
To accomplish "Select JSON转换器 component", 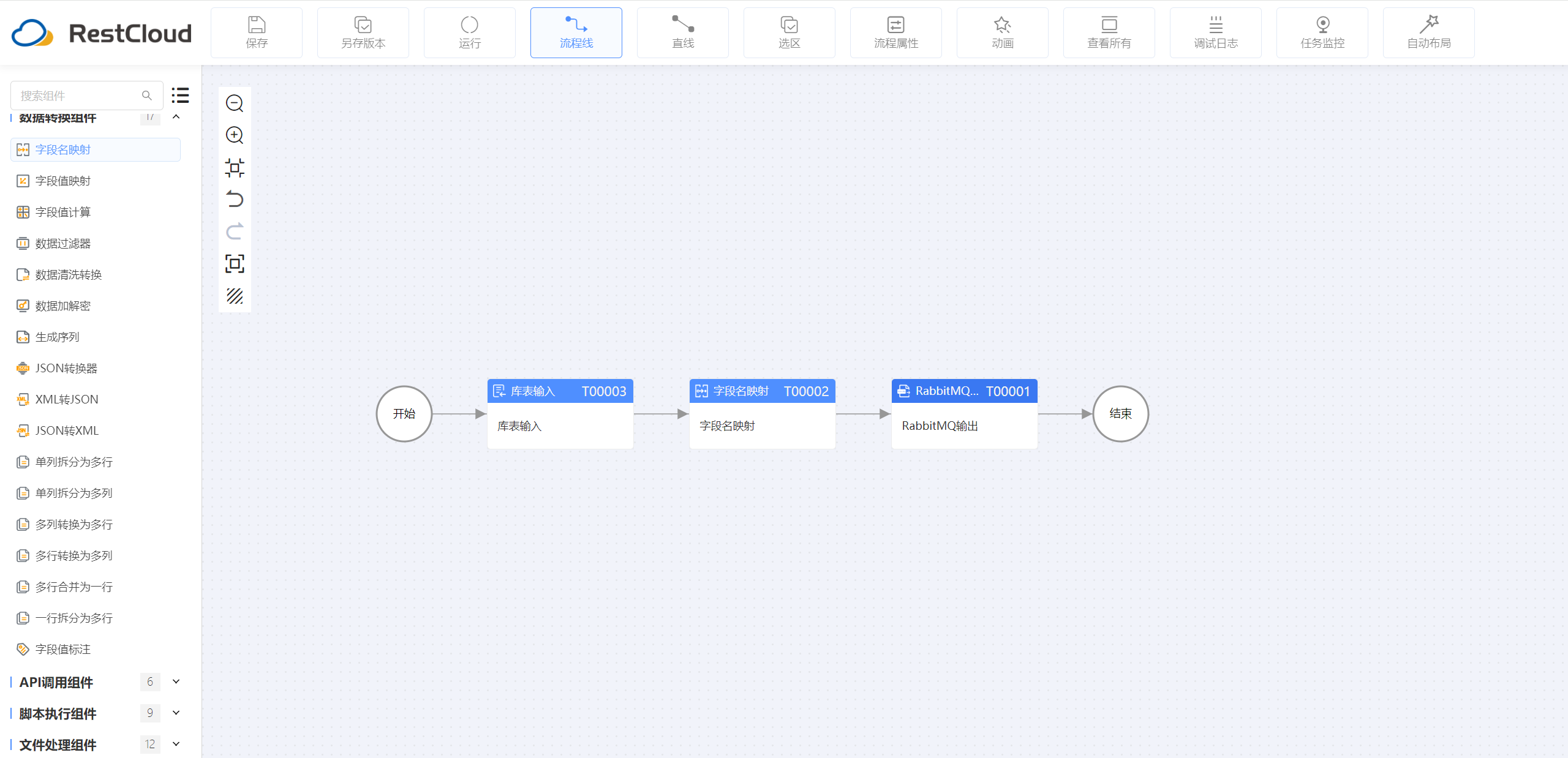I will (x=66, y=369).
